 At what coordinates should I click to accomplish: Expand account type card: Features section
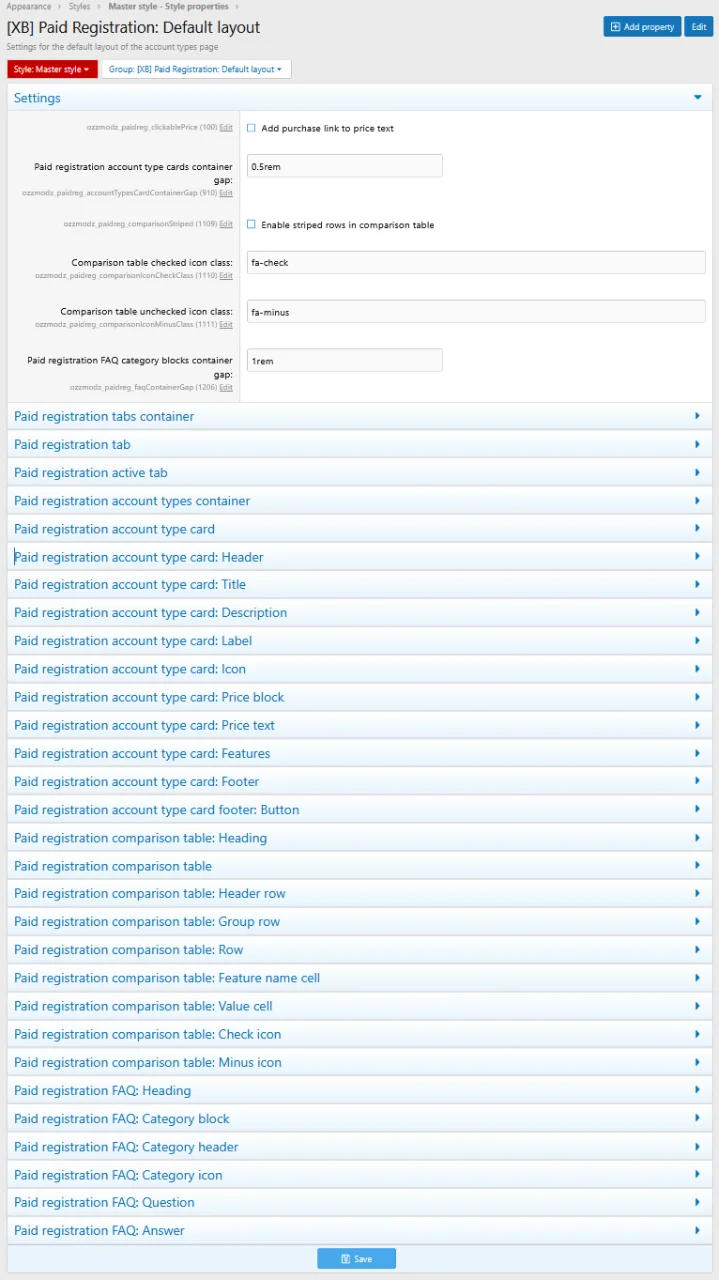[x=360, y=753]
